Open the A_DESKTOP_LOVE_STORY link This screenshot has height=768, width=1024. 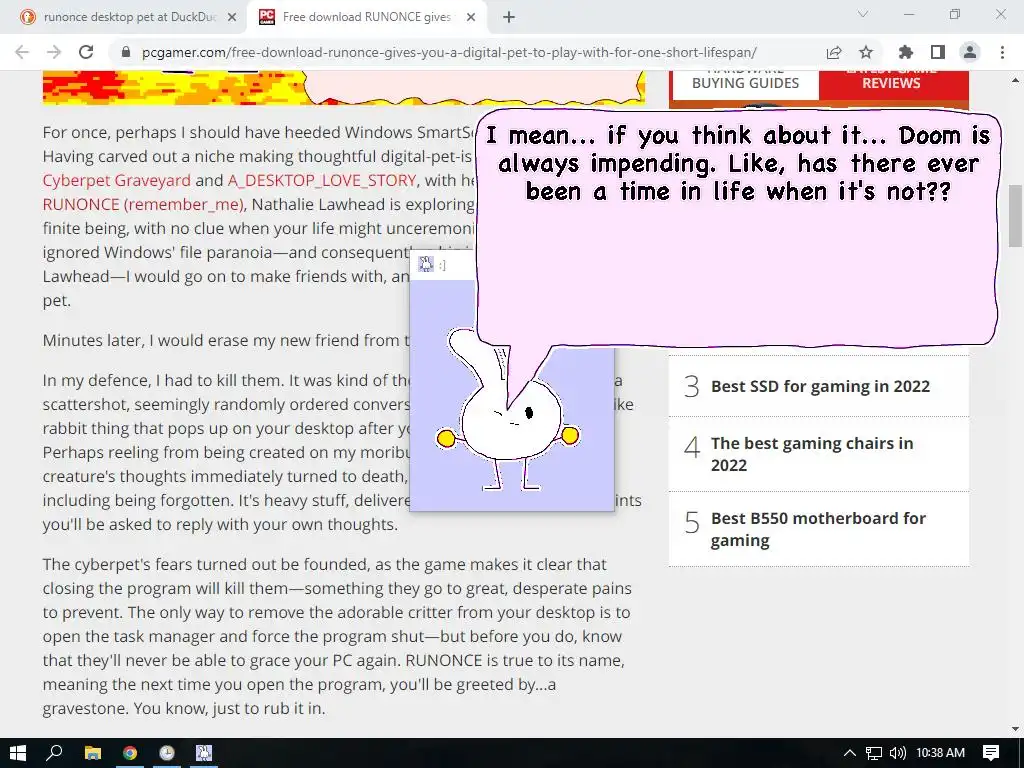[322, 180]
